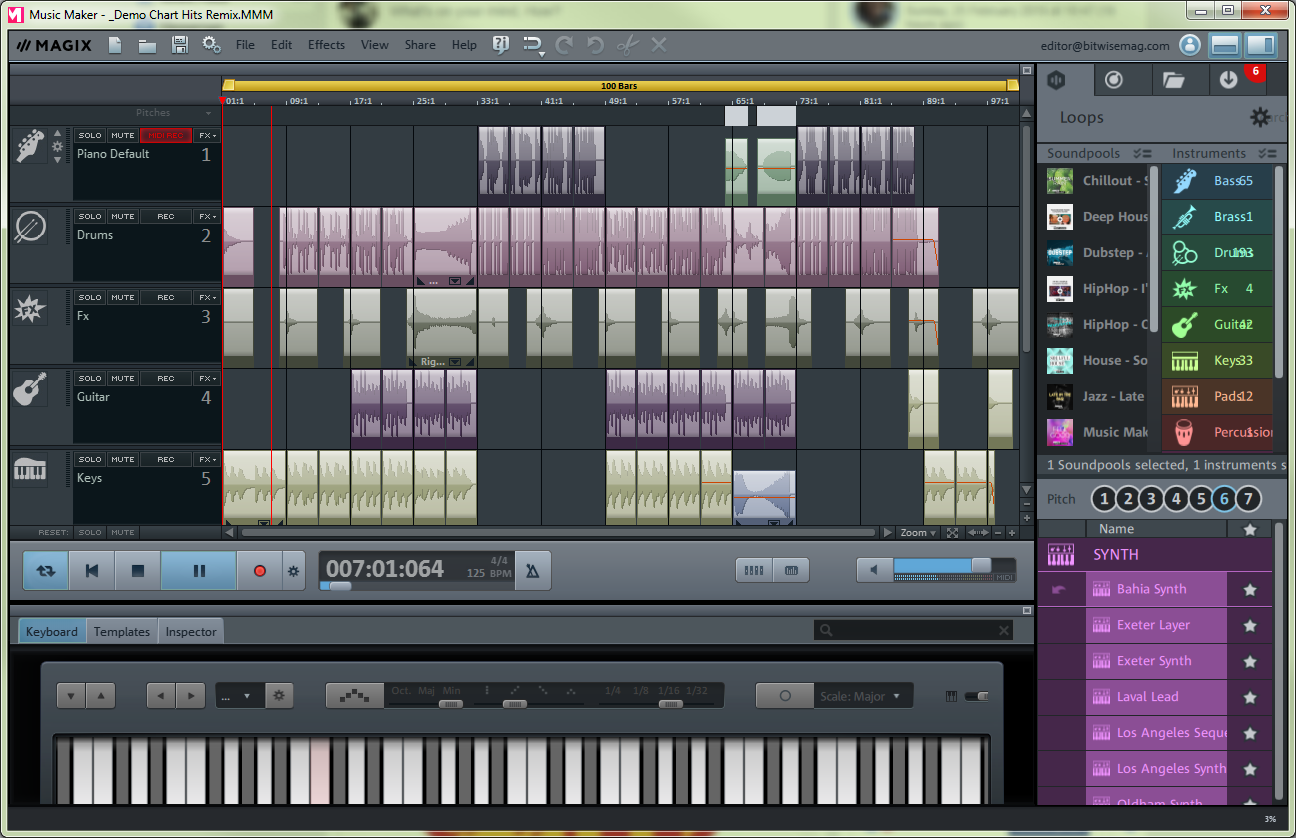The image size is (1296, 838).
Task: Open the Loops settings gear
Action: coord(1258,117)
